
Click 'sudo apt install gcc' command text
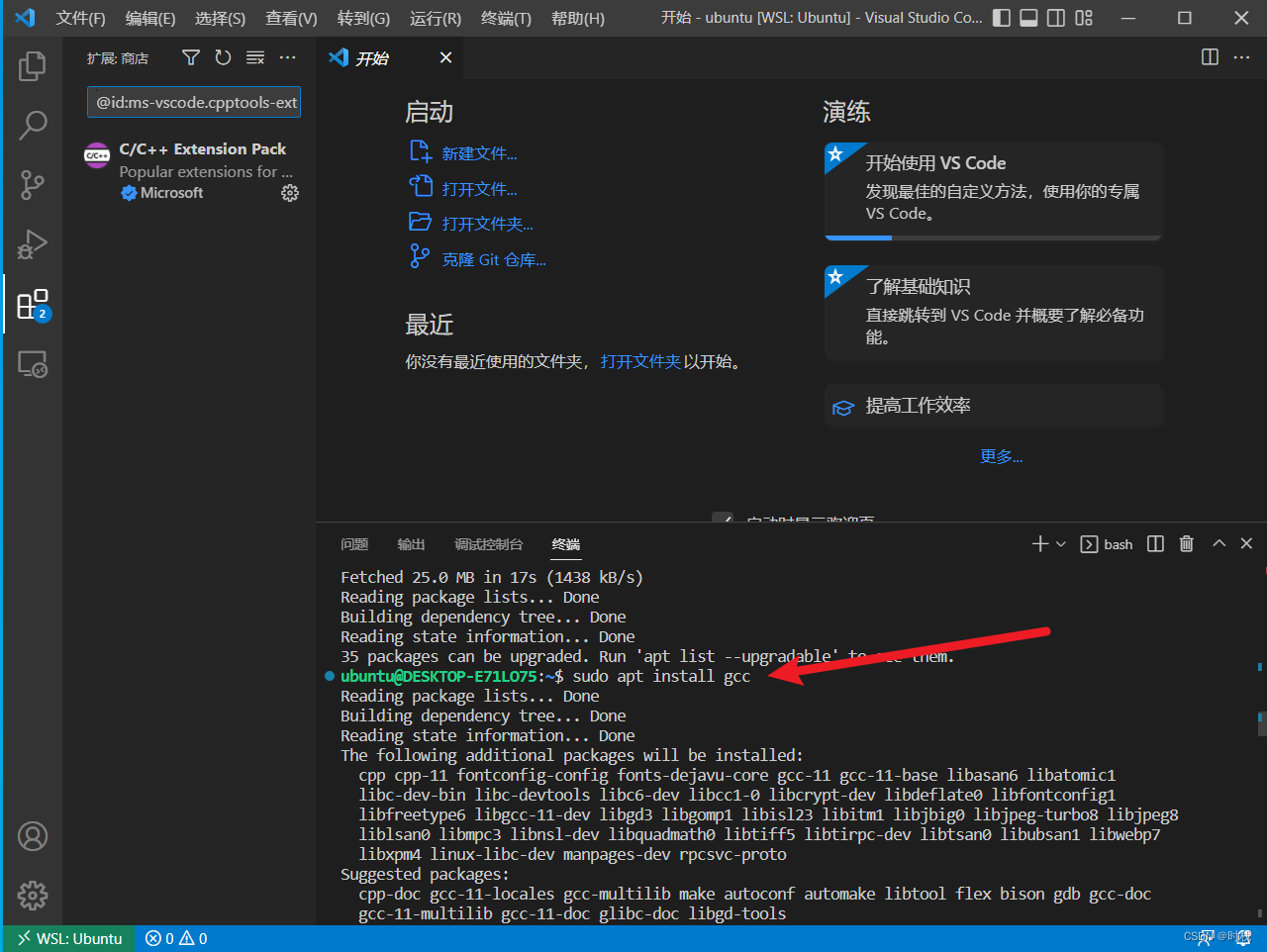661,677
